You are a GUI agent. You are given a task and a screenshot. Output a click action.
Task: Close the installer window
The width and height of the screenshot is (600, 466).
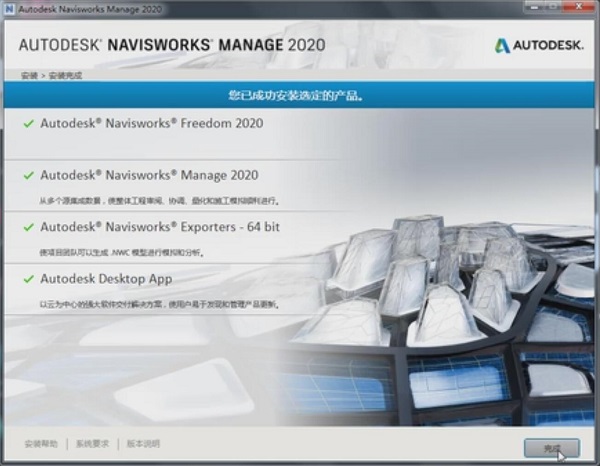click(579, 6)
